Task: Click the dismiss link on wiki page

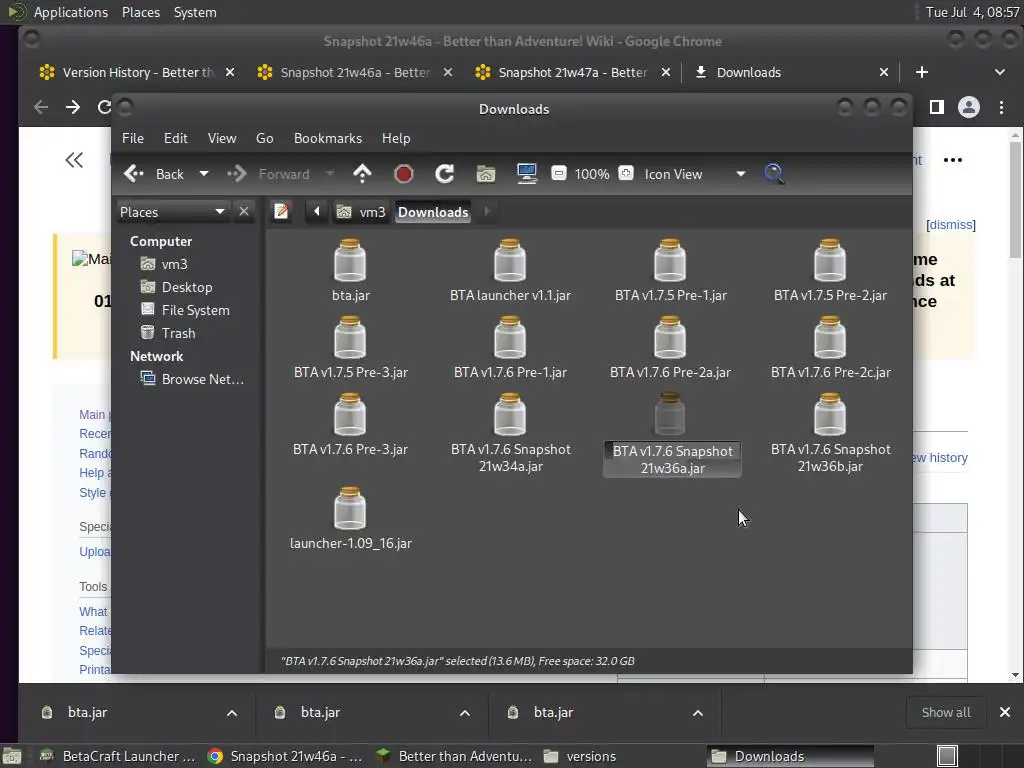Action: coord(951,225)
